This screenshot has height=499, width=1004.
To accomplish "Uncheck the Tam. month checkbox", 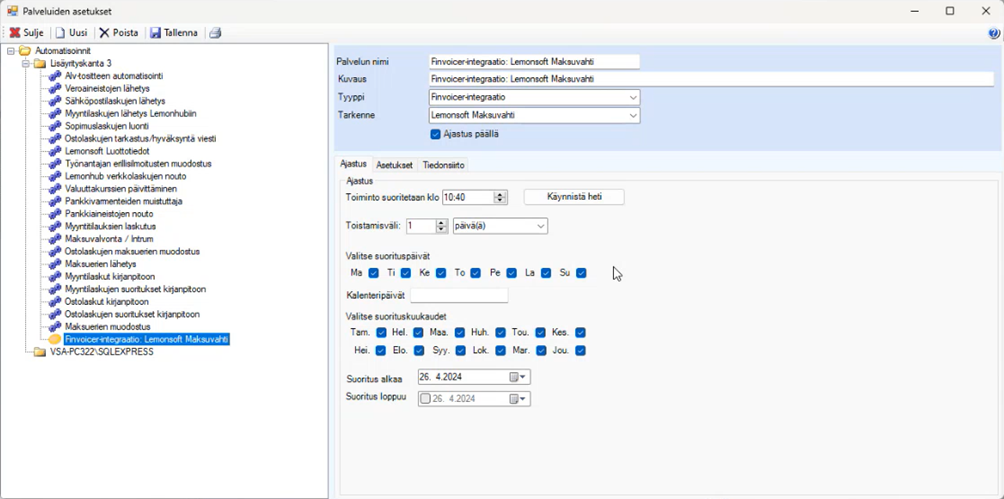I will (x=381, y=333).
